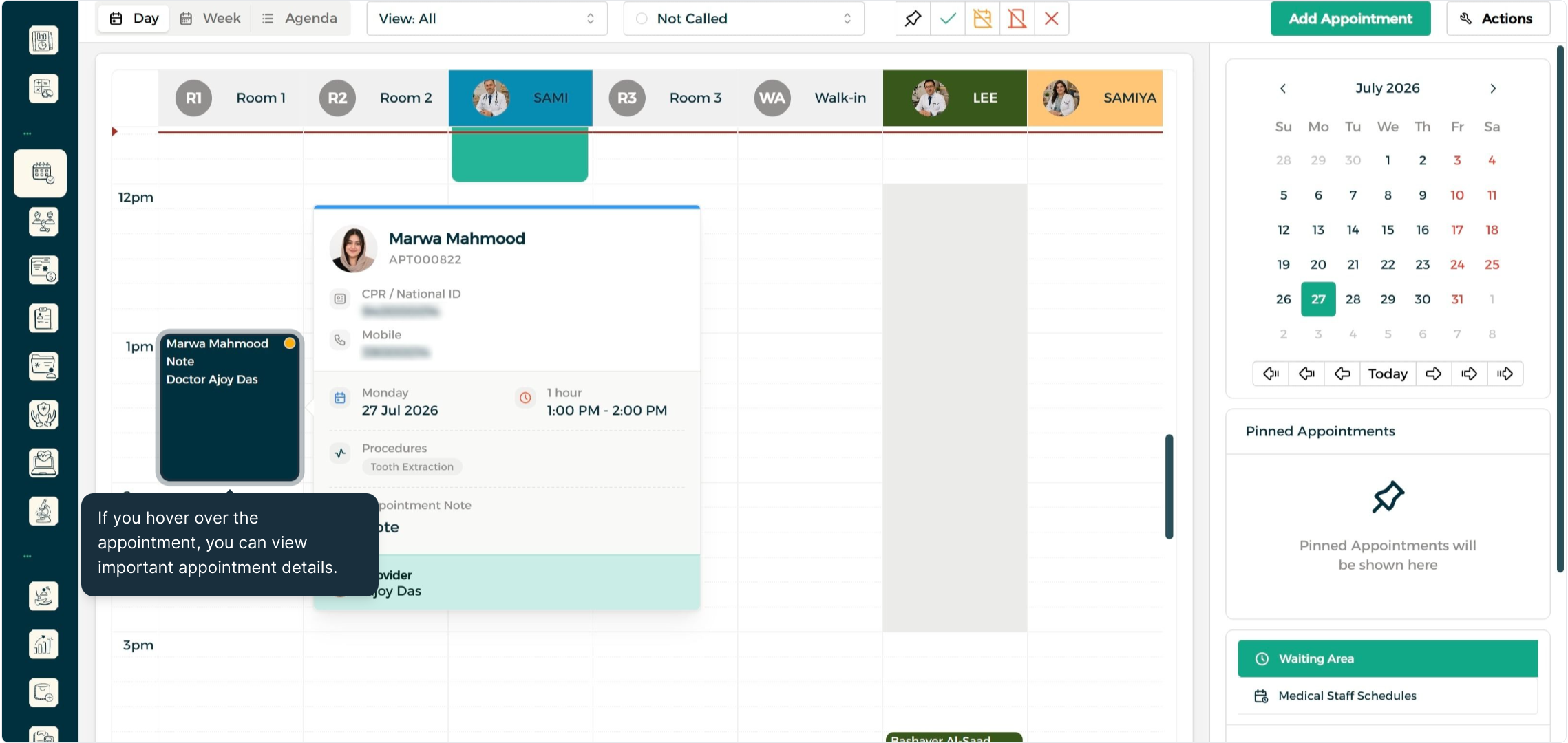The width and height of the screenshot is (1568, 743).
Task: Go back with the single-bar left arrow
Action: click(1306, 374)
